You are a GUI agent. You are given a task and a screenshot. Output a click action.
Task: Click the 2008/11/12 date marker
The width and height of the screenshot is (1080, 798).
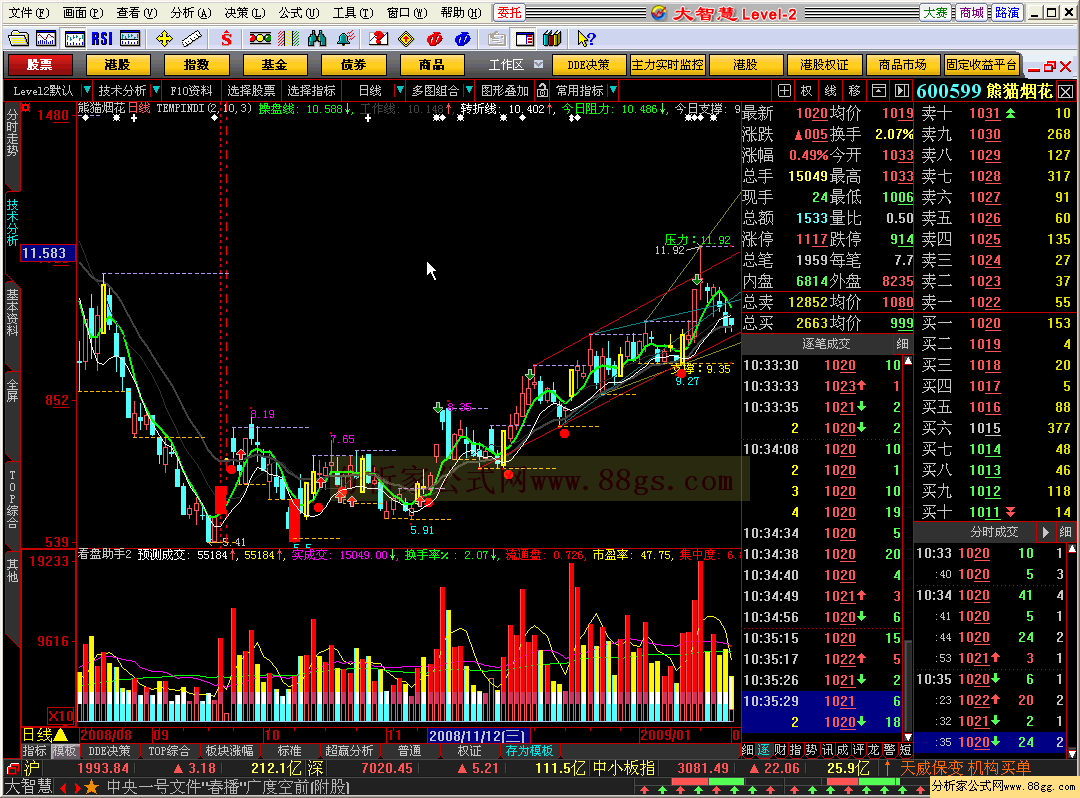coord(479,735)
